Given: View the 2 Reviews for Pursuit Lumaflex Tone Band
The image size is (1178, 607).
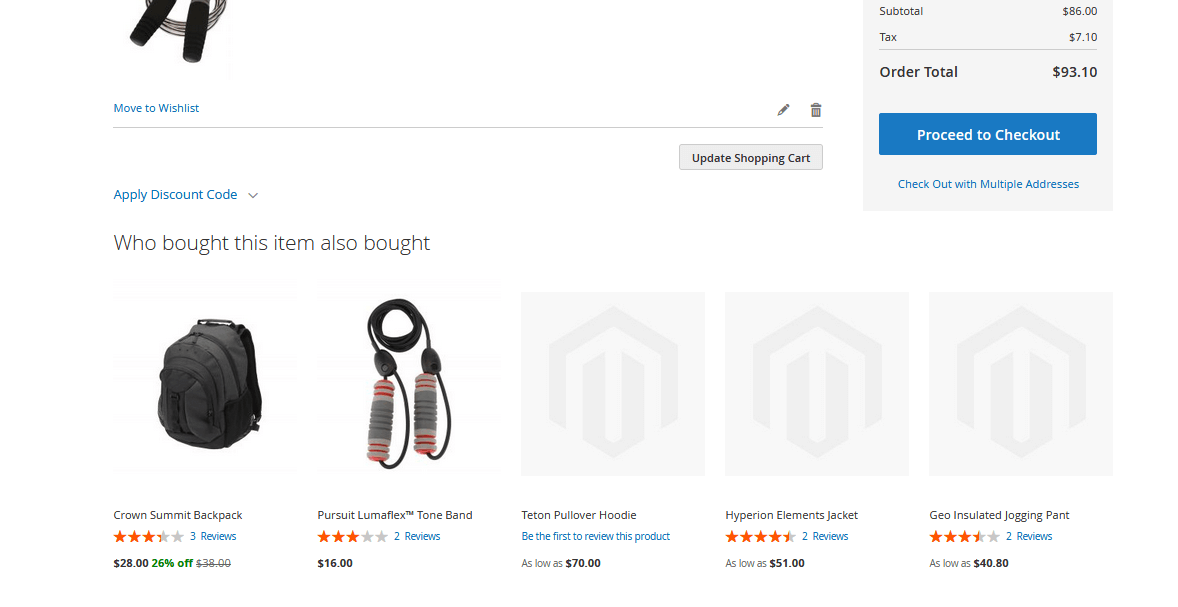Looking at the screenshot, I should [x=417, y=536].
